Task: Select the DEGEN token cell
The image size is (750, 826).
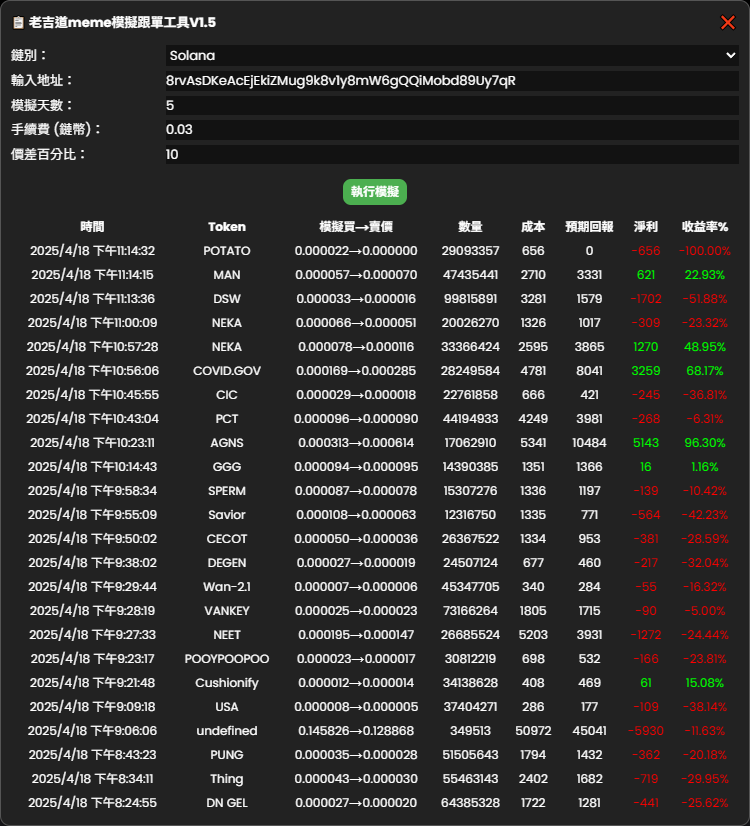Action: pos(227,563)
